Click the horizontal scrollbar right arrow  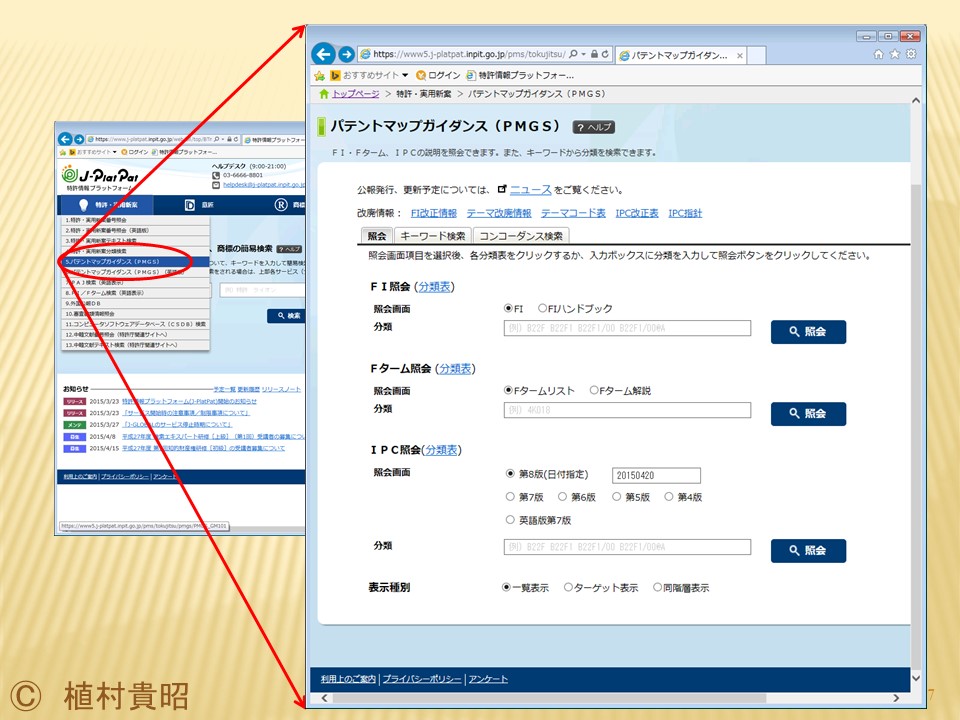896,698
